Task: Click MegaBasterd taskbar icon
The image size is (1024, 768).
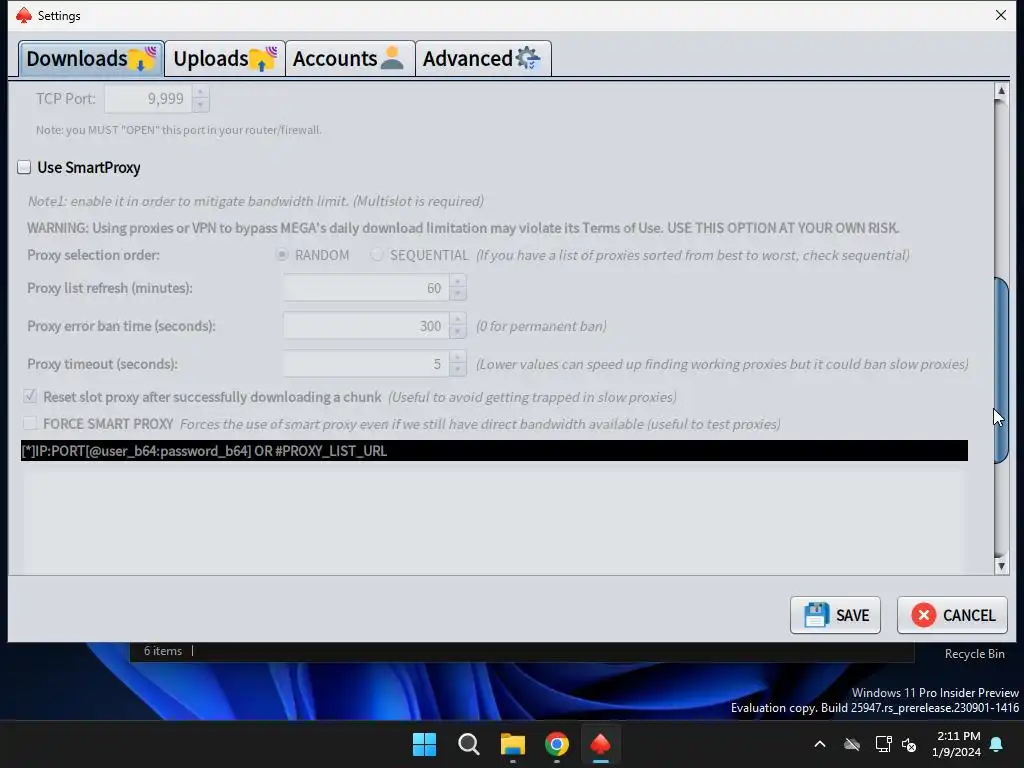Action: tap(600, 744)
